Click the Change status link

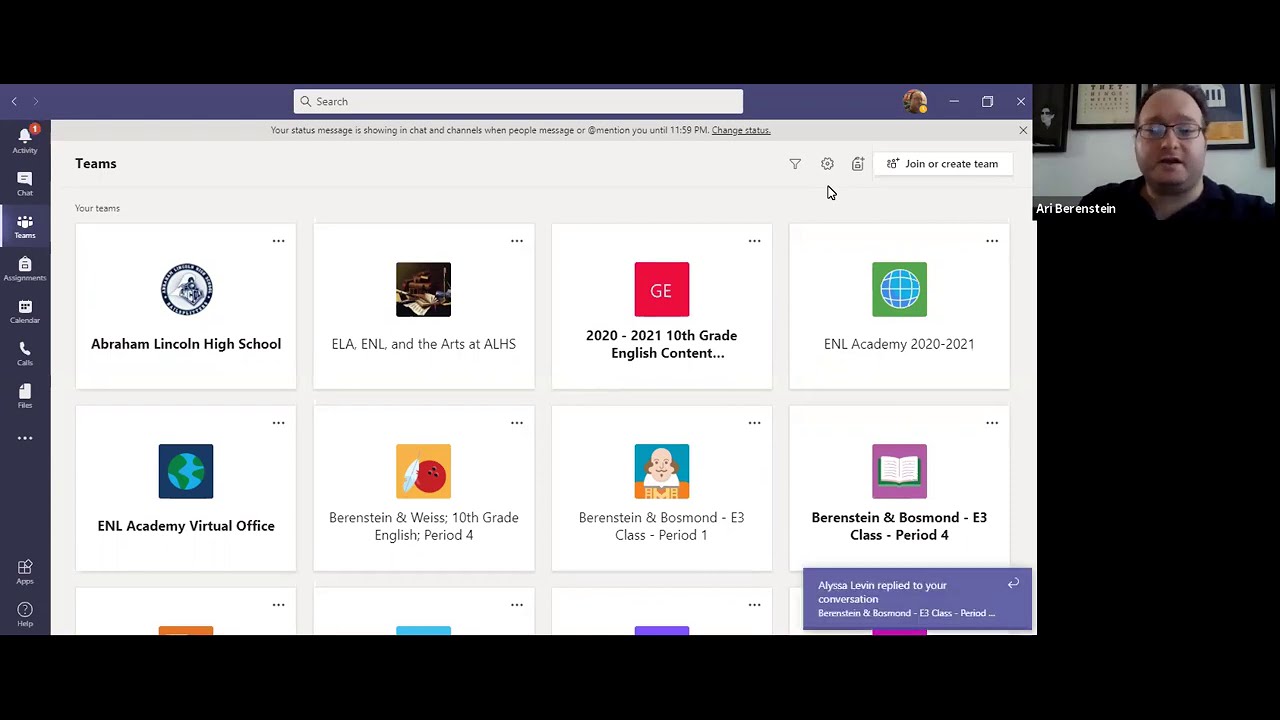(x=741, y=130)
